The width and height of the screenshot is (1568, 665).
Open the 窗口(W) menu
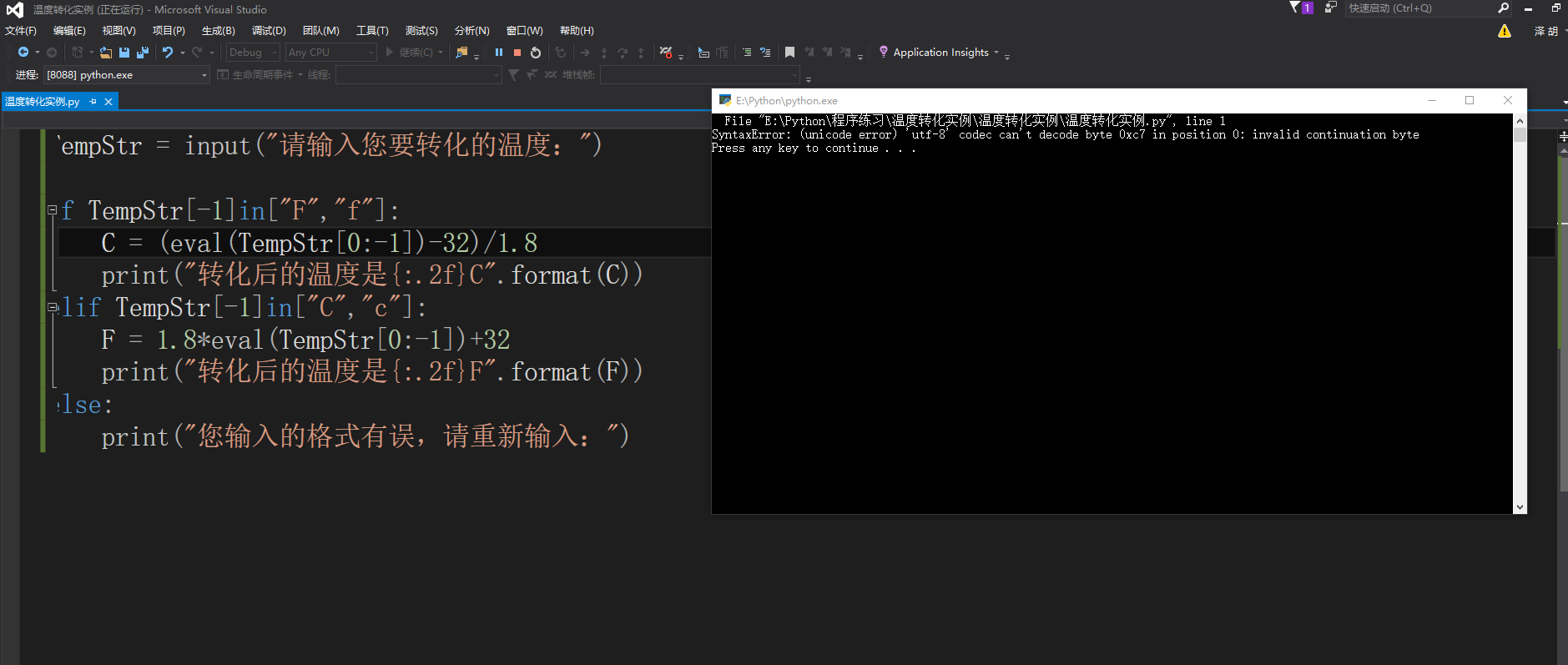[x=524, y=31]
